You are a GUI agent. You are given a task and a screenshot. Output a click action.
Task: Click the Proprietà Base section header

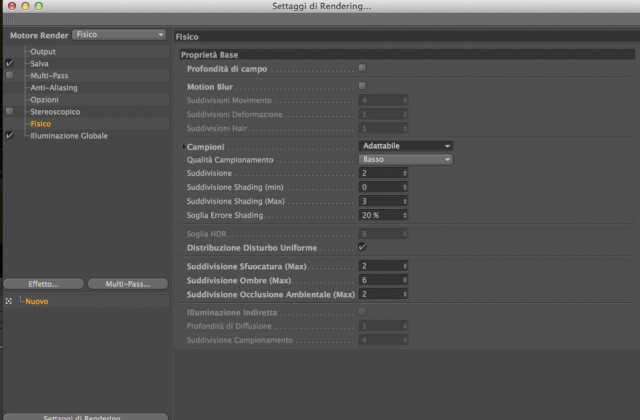(407, 55)
